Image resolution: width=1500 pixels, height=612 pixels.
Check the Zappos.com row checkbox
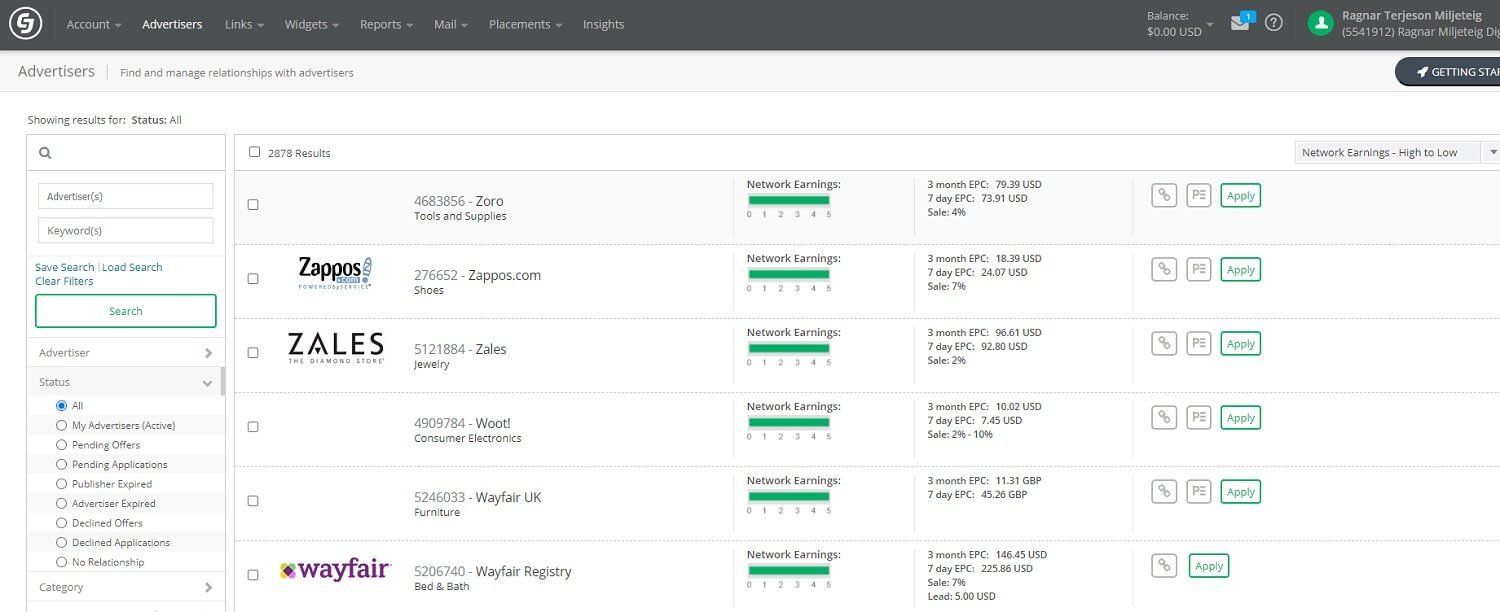[x=253, y=278]
